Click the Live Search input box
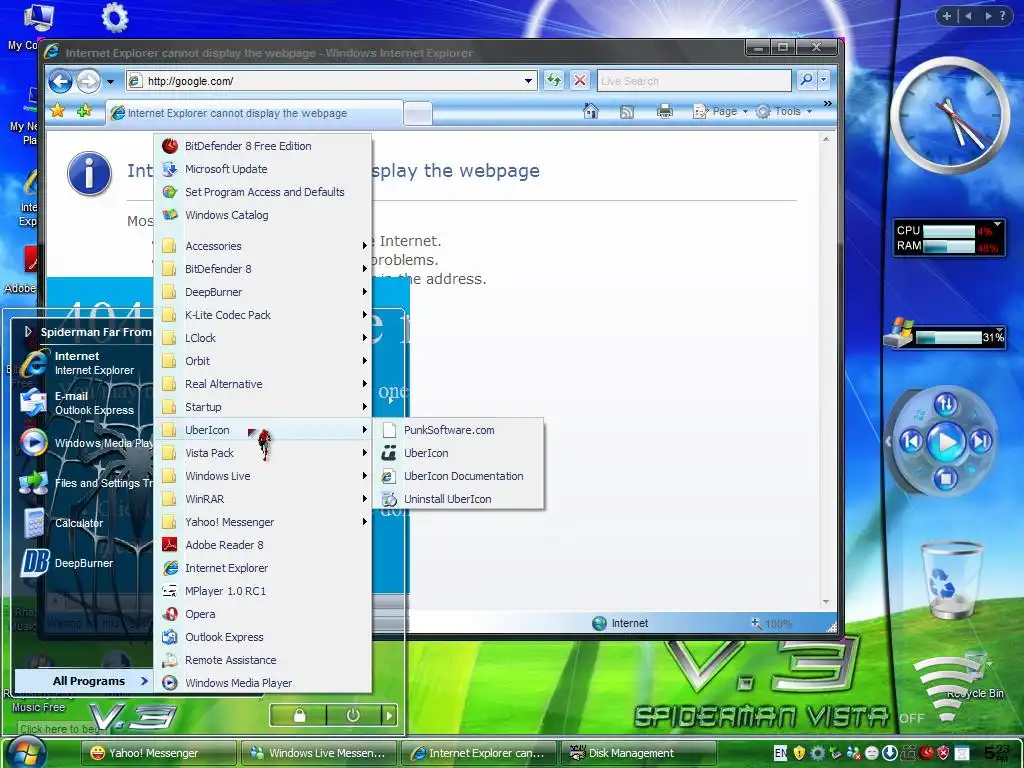The image size is (1024, 768). click(x=694, y=81)
